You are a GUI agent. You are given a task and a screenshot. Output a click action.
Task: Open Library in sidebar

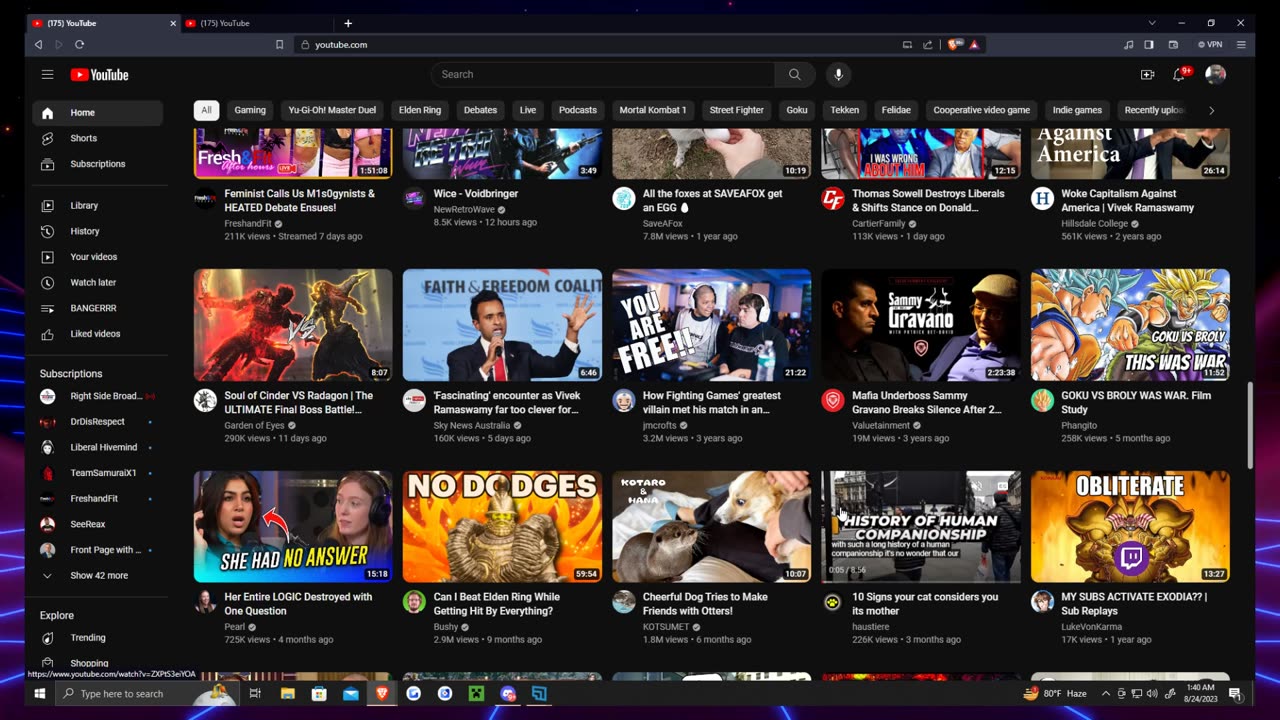point(97,206)
